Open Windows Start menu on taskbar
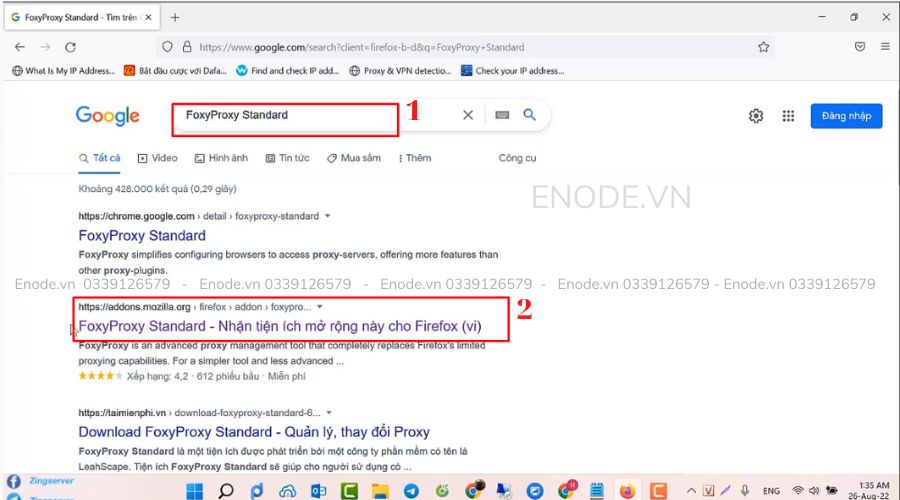Viewport: 900px width, 500px height. [x=195, y=491]
